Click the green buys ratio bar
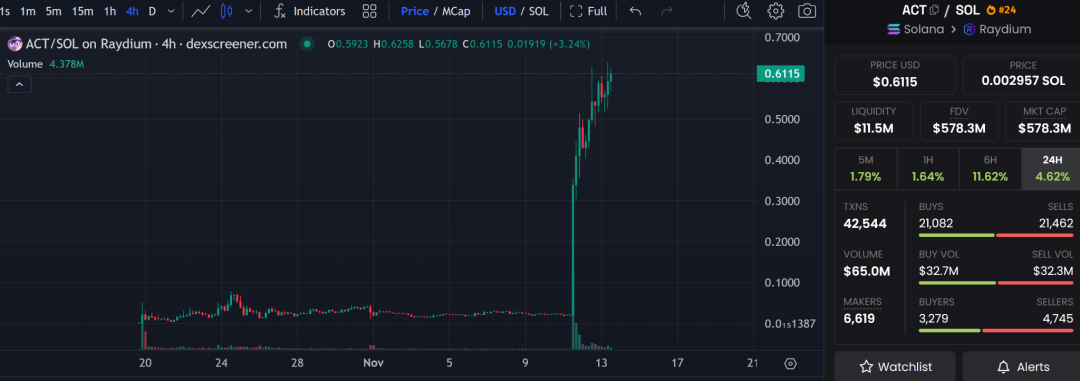 [x=957, y=235]
